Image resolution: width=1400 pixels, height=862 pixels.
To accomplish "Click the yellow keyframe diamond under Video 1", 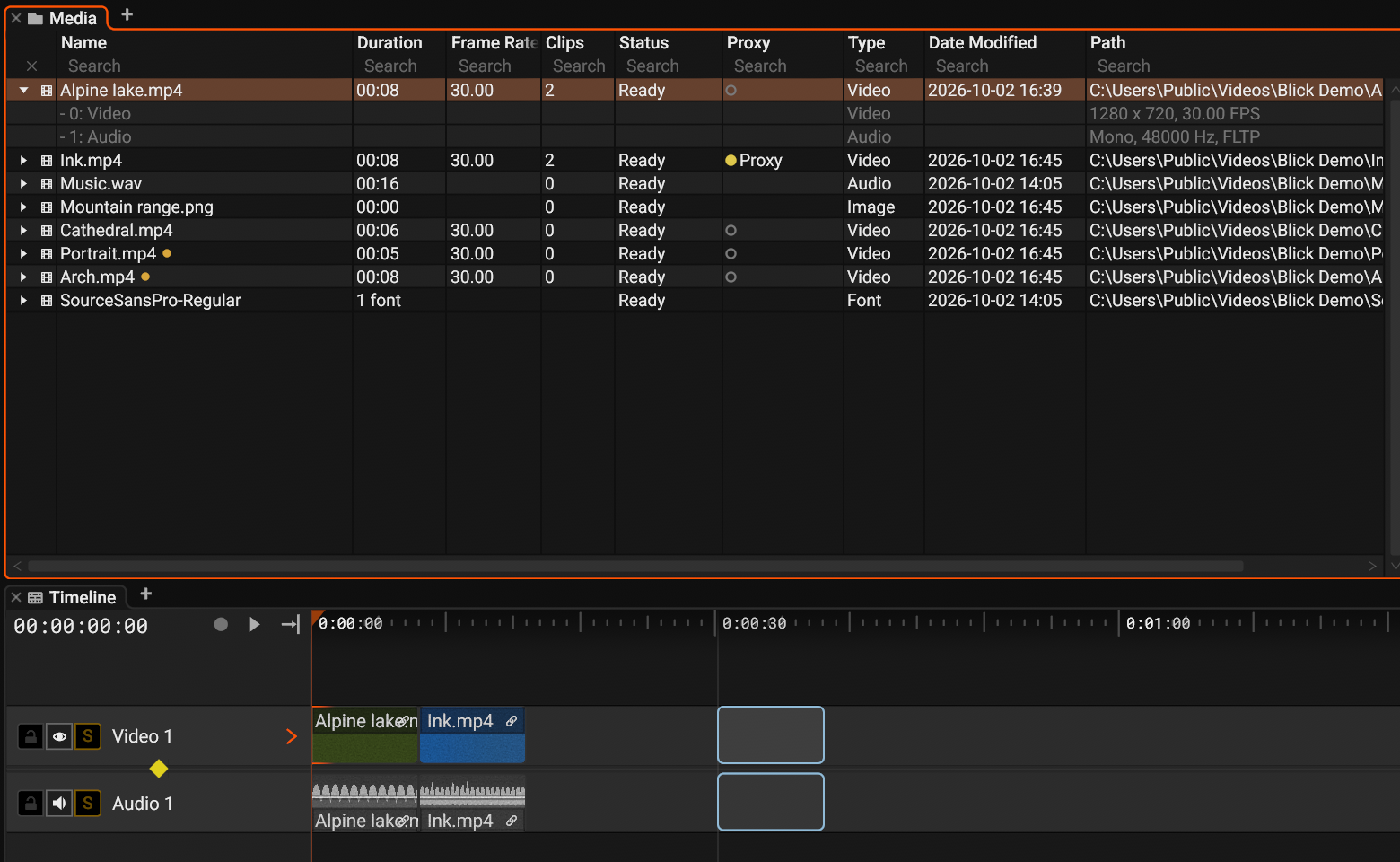I will (159, 769).
